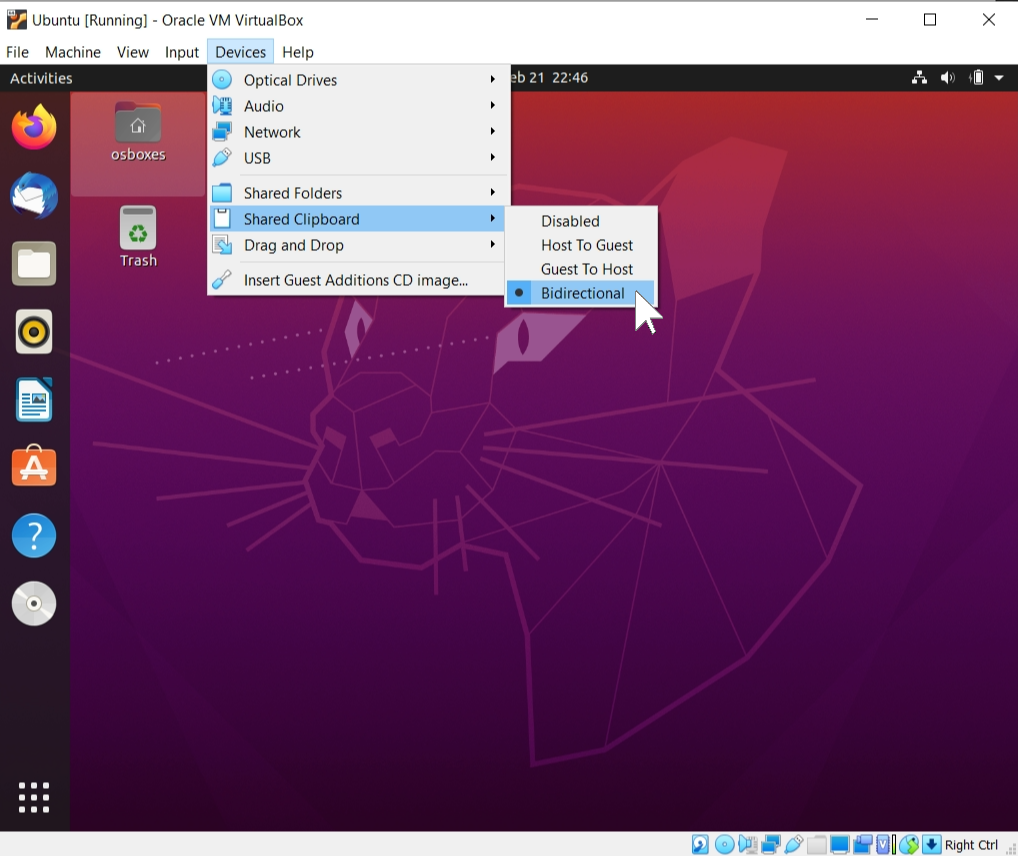The width and height of the screenshot is (1018, 856).
Task: Click the optical disk status bar icon
Action: coord(725,844)
